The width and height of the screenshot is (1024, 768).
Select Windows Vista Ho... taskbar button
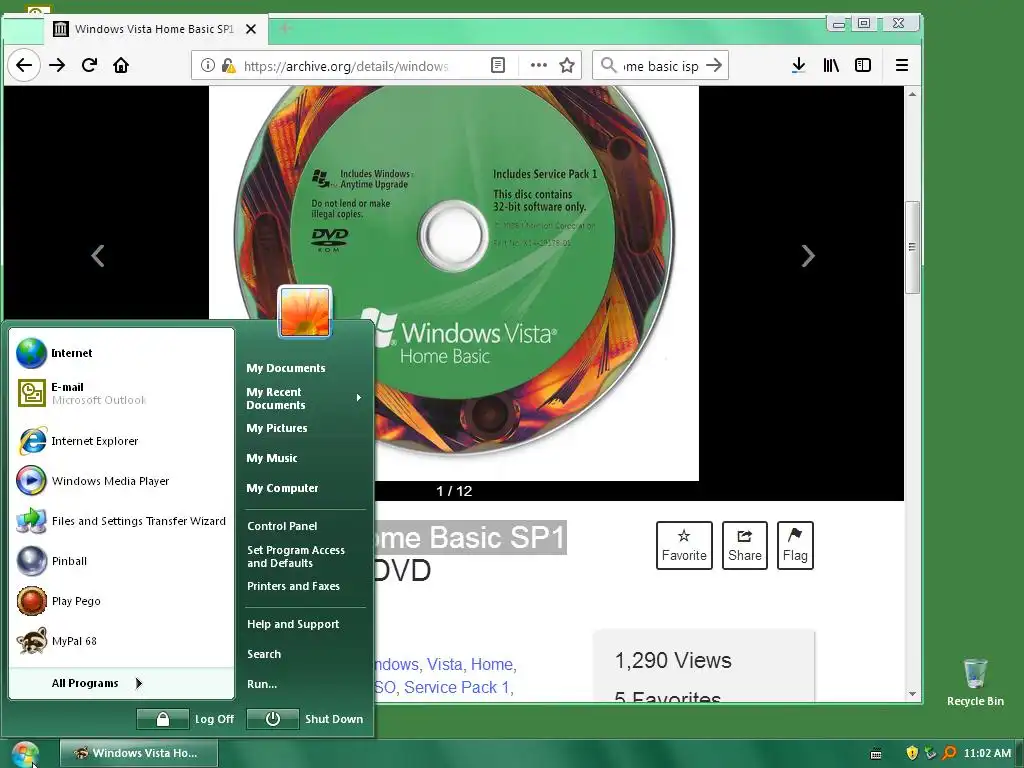[138, 753]
